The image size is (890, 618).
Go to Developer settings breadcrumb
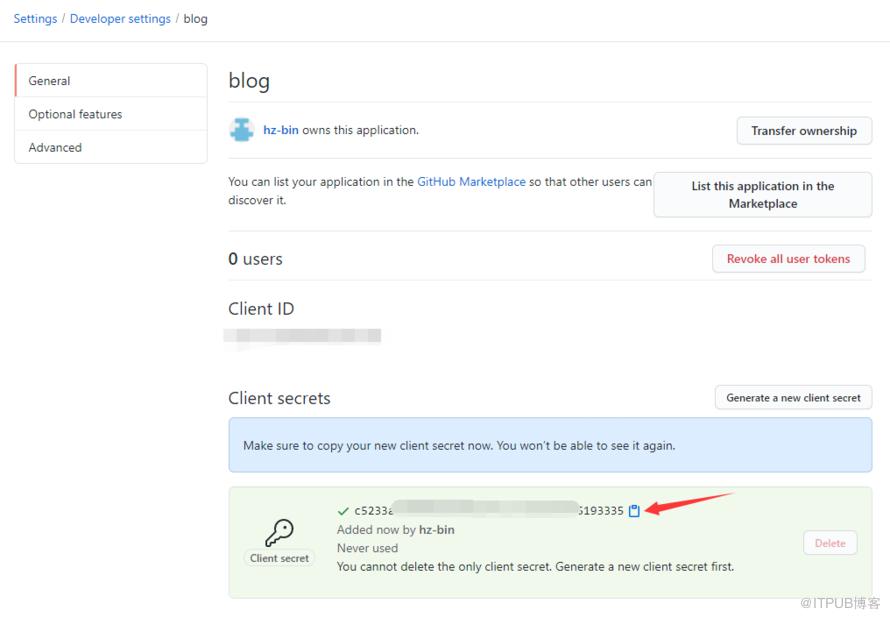[120, 19]
